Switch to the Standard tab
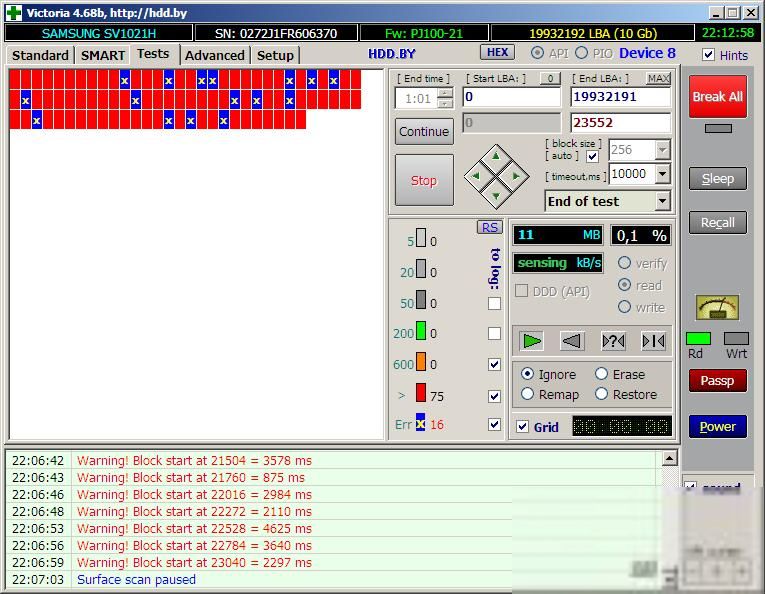Image resolution: width=765 pixels, height=594 pixels. coord(40,55)
